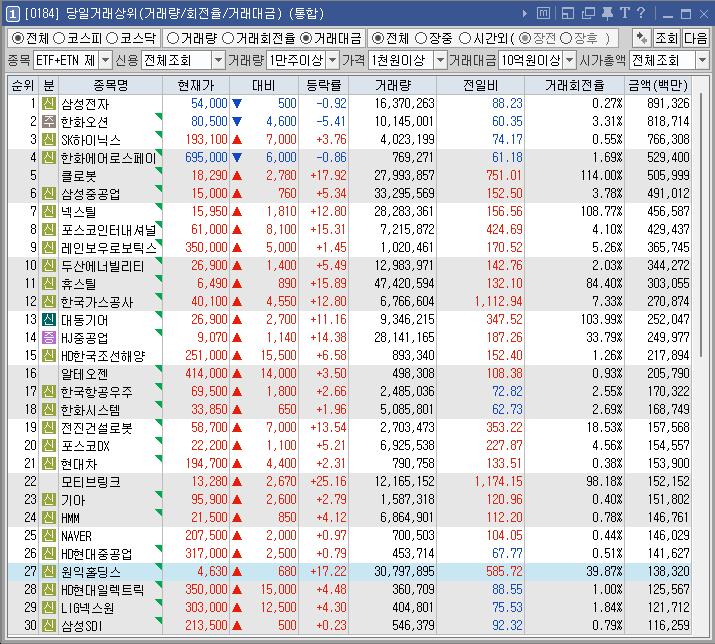Pin the window with the pushpin icon
Image resolution: width=715 pixels, height=644 pixels.
click(607, 14)
